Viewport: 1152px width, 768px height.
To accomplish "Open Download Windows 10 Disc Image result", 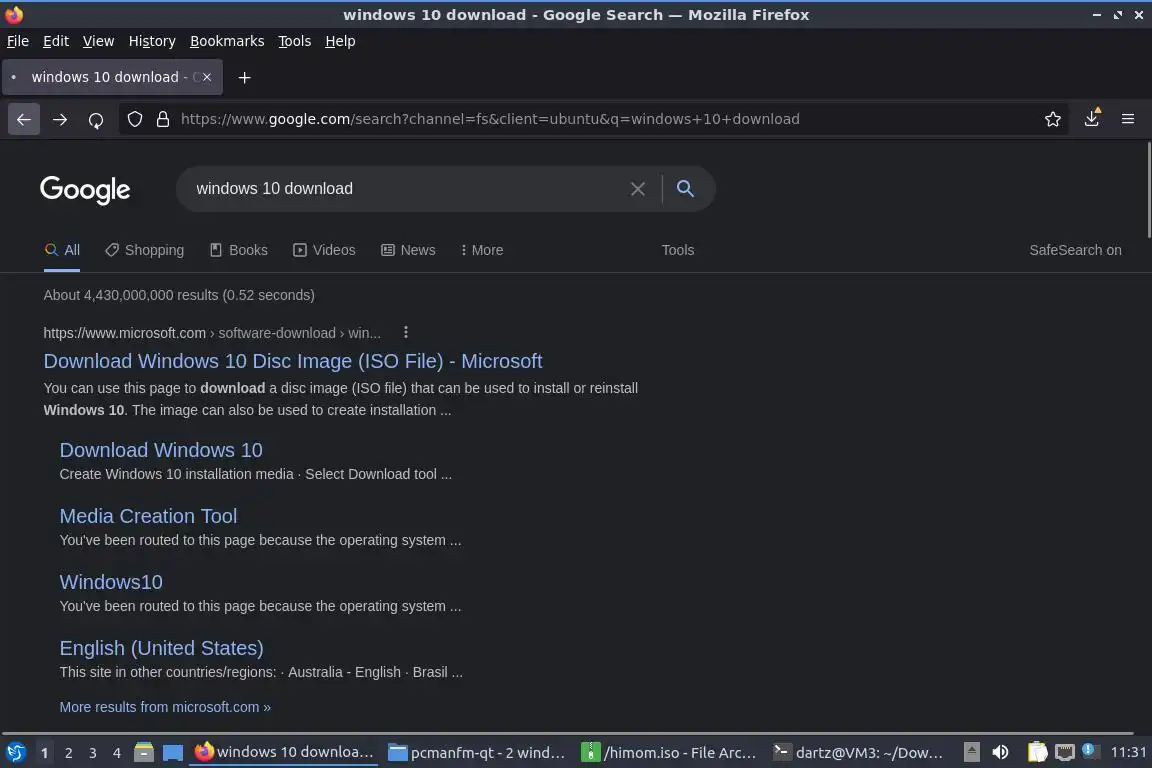I will tap(292, 361).
